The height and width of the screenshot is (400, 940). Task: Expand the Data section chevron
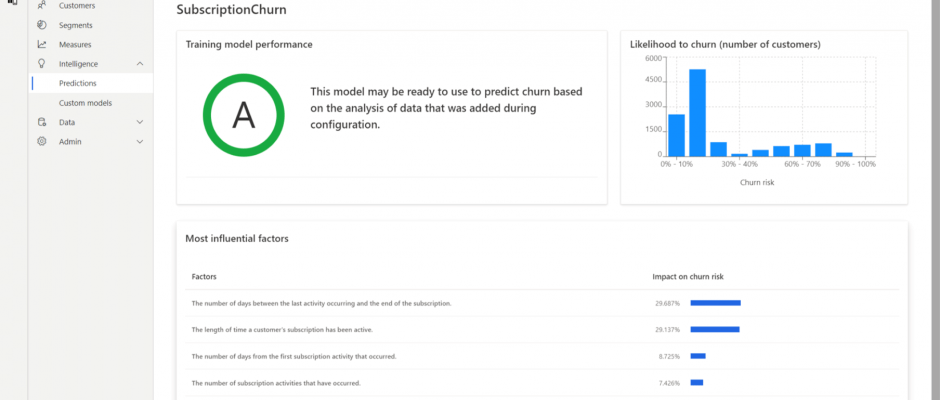(140, 122)
